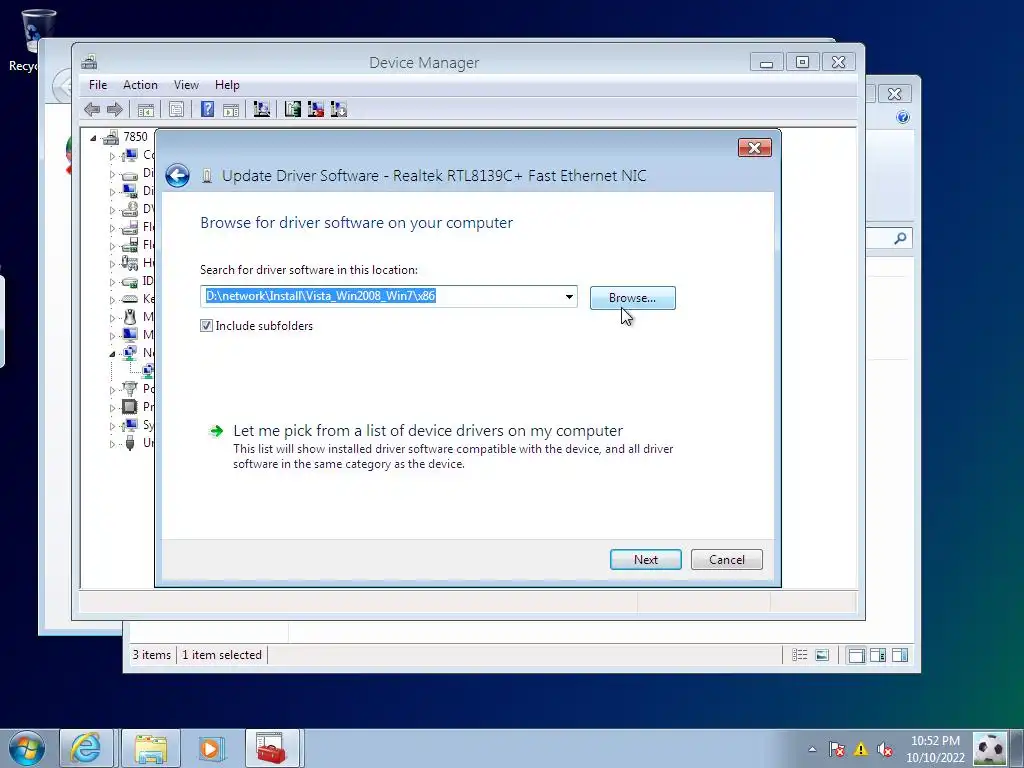Screen dimensions: 1024x768
Task: Select the 7850 computer root node
Action: click(x=135, y=136)
